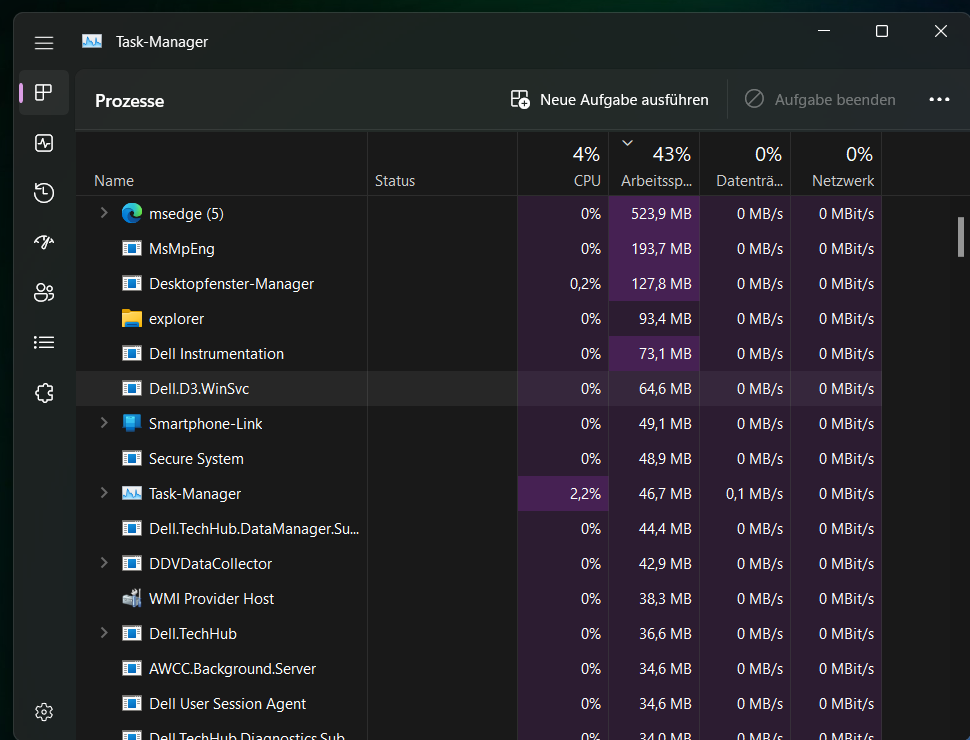
Task: Sort by the Name column header
Action: click(221, 164)
